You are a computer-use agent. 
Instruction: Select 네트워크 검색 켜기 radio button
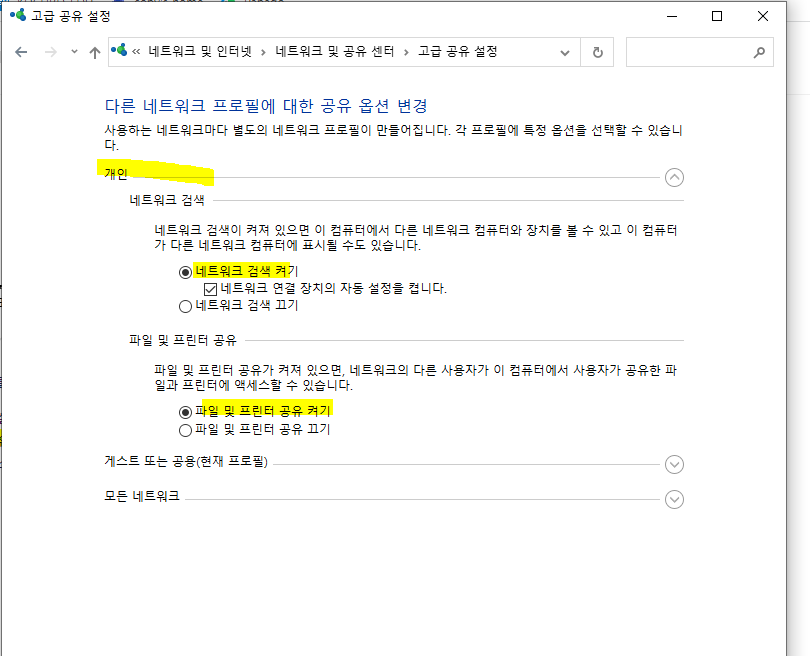185,272
